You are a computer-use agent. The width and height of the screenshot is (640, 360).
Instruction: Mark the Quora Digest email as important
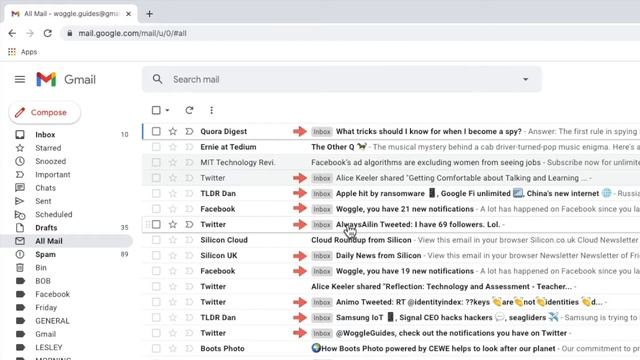tap(189, 131)
